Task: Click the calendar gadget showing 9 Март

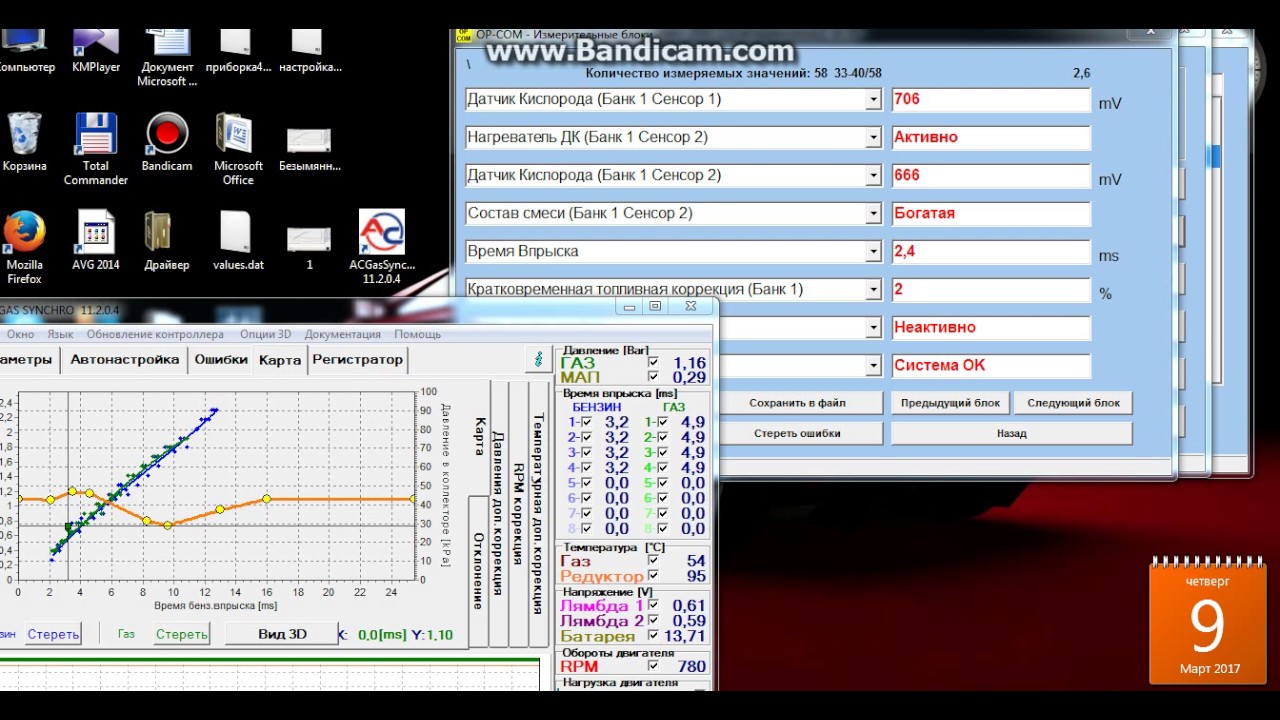Action: click(1208, 623)
